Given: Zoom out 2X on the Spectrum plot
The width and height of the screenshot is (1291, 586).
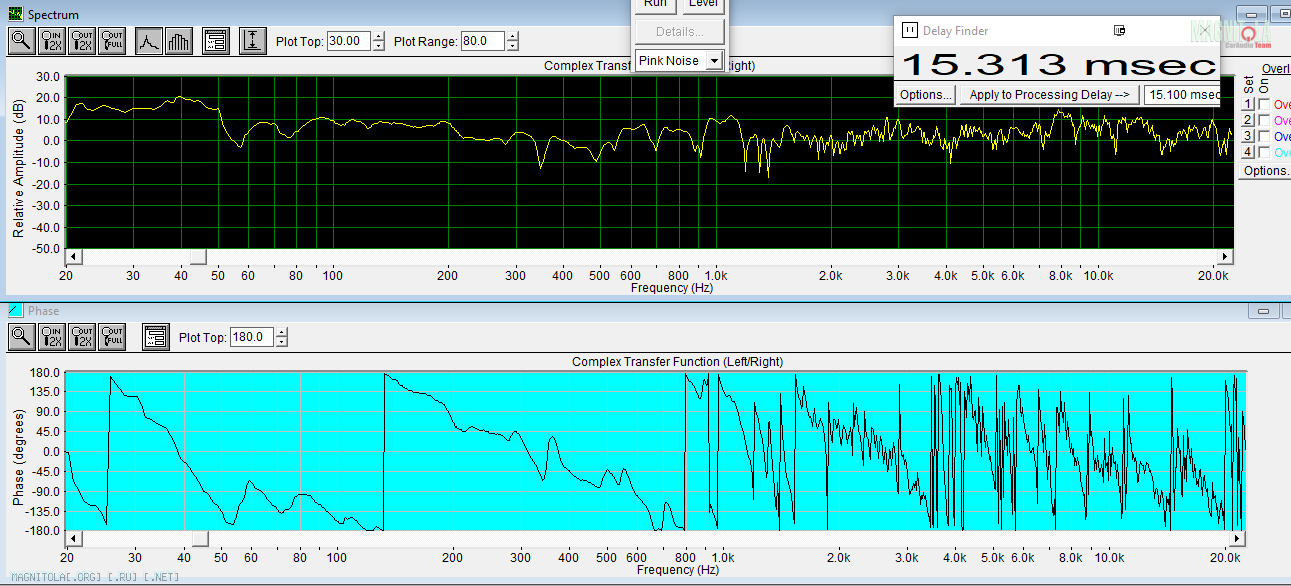Looking at the screenshot, I should click(83, 41).
